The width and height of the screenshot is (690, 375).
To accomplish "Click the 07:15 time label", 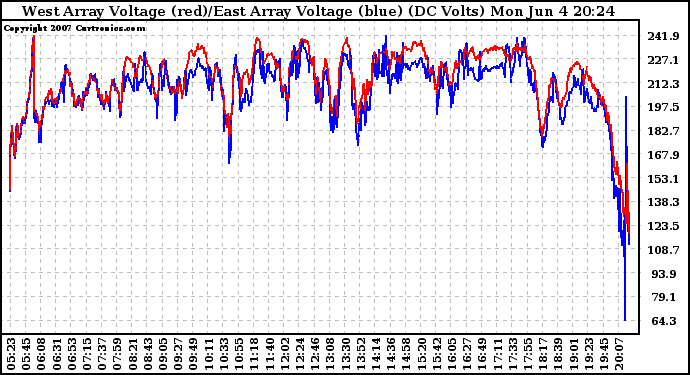I will tap(86, 354).
